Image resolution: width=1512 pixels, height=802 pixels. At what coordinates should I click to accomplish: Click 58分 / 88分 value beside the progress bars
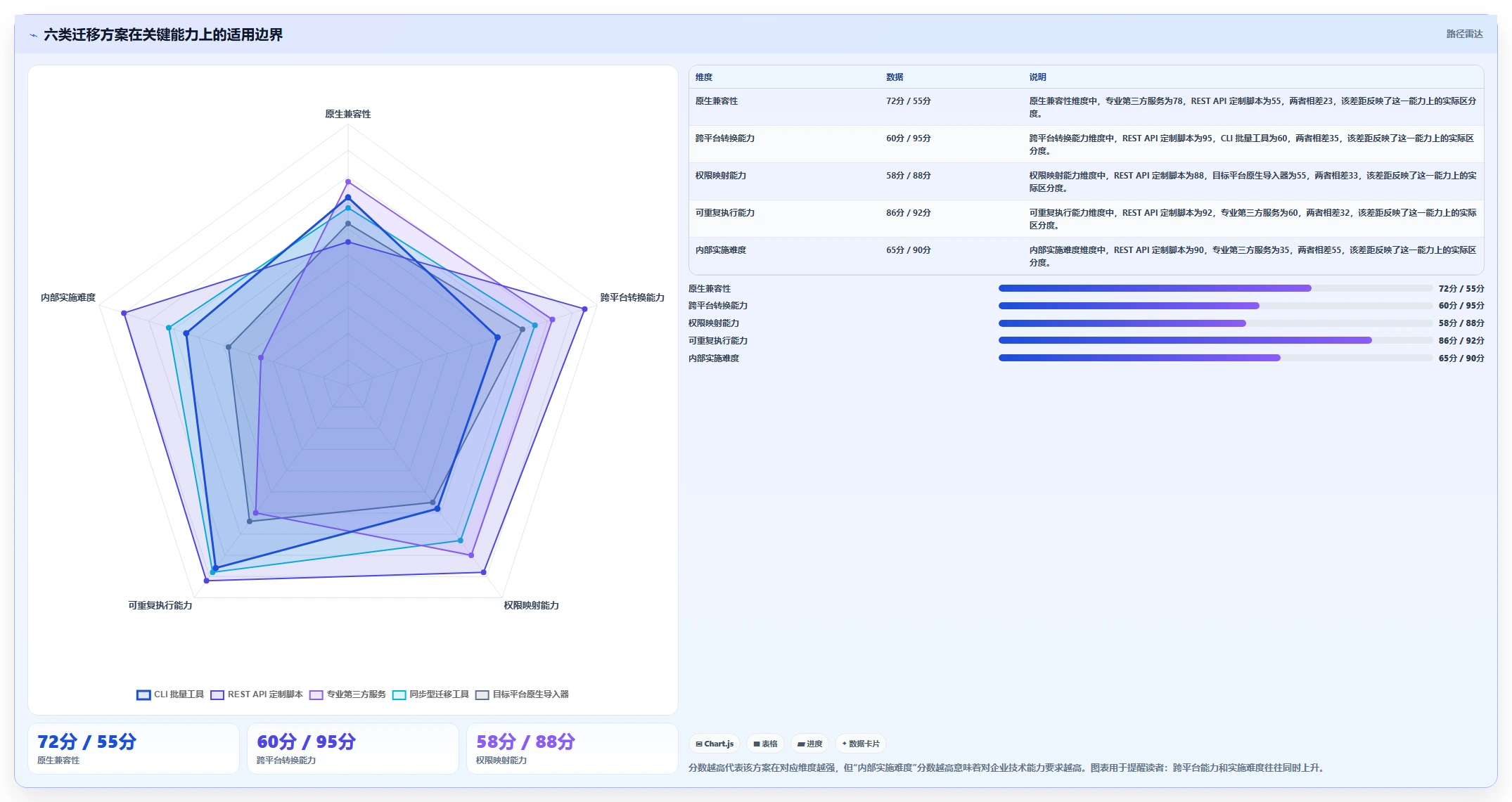[1461, 323]
